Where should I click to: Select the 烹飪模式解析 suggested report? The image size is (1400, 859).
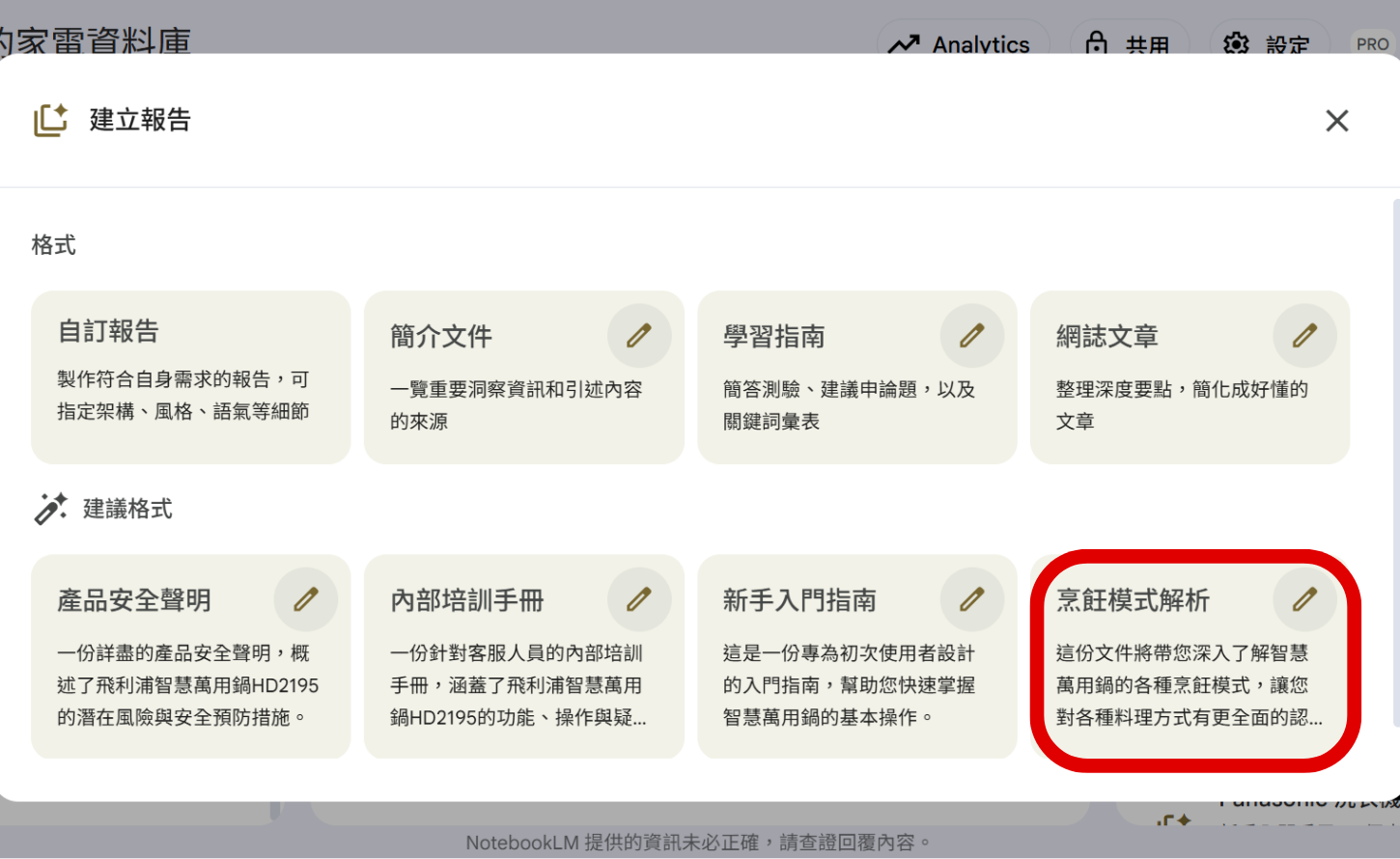click(x=1188, y=666)
